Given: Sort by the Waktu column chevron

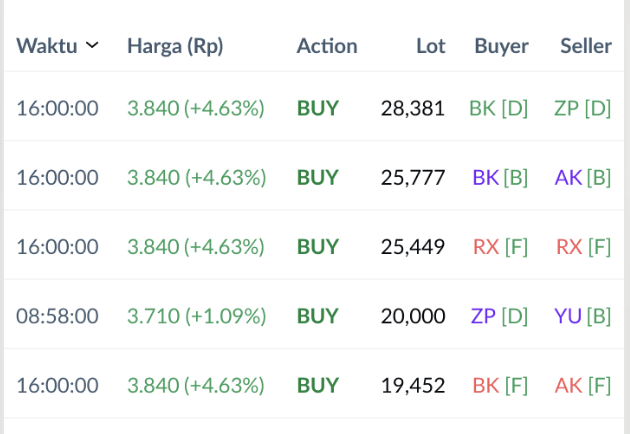Looking at the screenshot, I should (x=92, y=46).
